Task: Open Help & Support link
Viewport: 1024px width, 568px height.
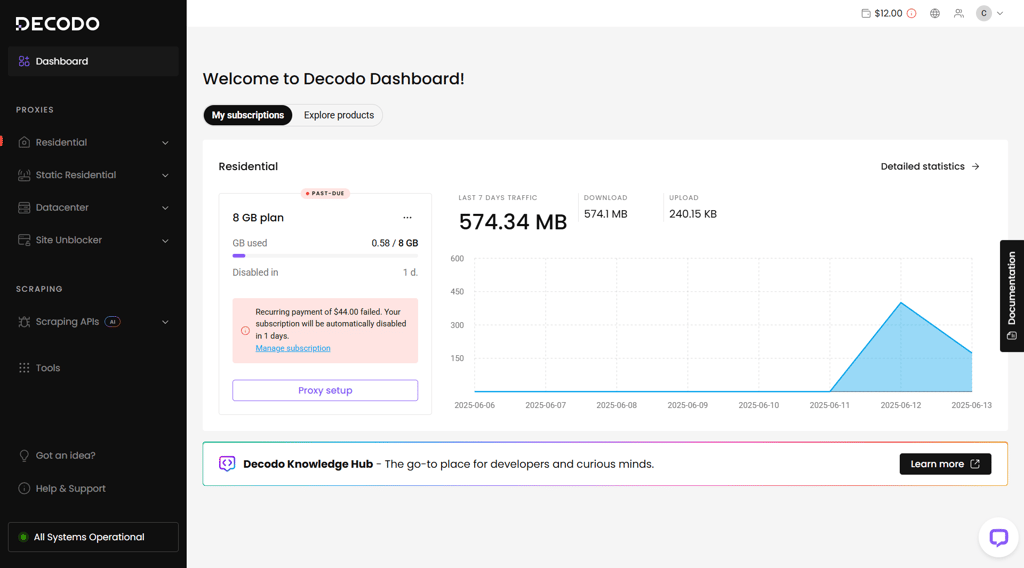Action: point(71,488)
